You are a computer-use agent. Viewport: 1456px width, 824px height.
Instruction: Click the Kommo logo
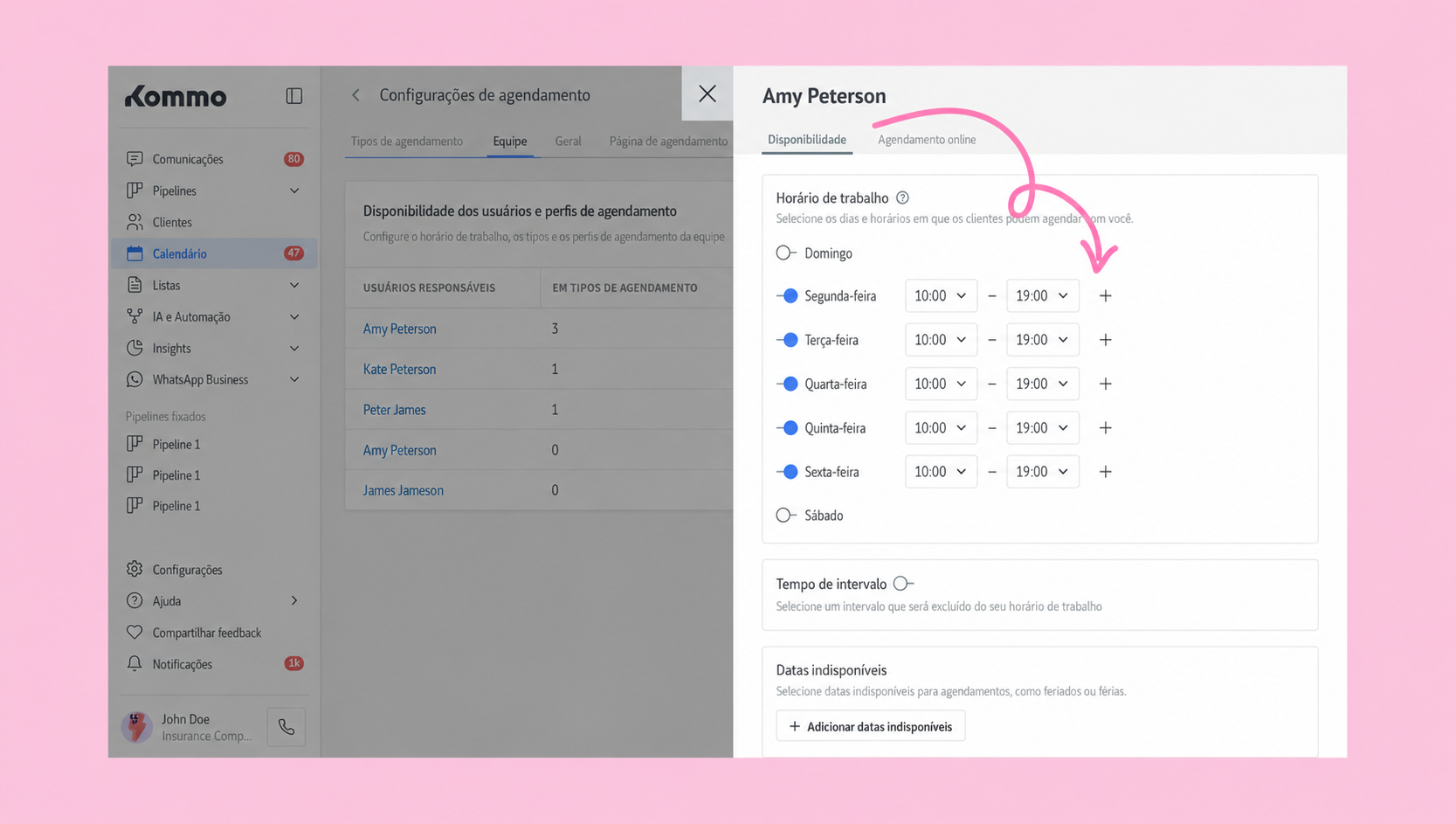coord(176,96)
